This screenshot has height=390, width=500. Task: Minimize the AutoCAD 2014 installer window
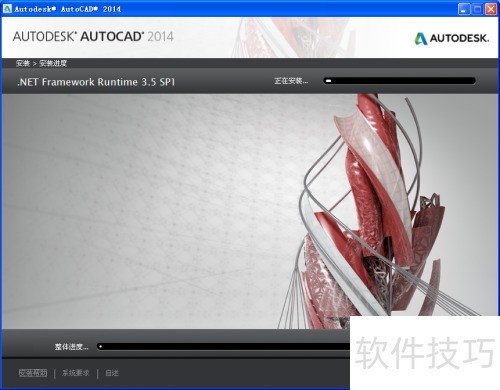click(x=464, y=9)
